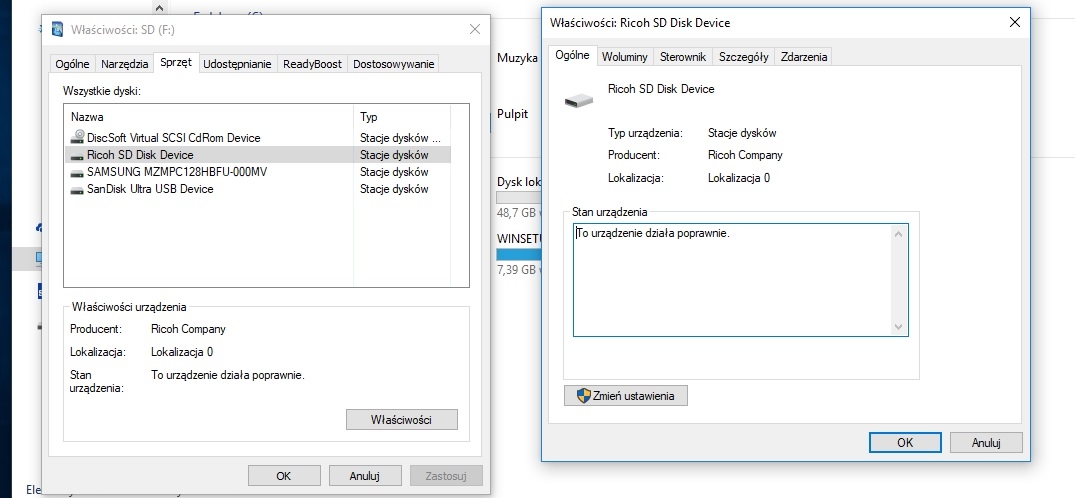Image resolution: width=1075 pixels, height=498 pixels.
Task: Click the SanDisk Ultra USB Device drive icon
Action: tap(77, 190)
